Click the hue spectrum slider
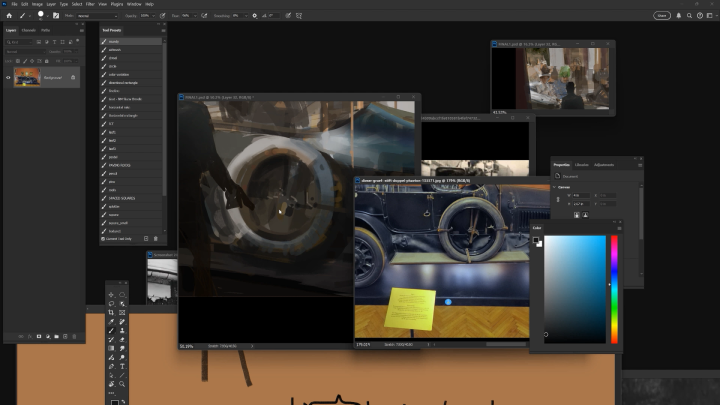This screenshot has height=405, width=720. [x=614, y=289]
